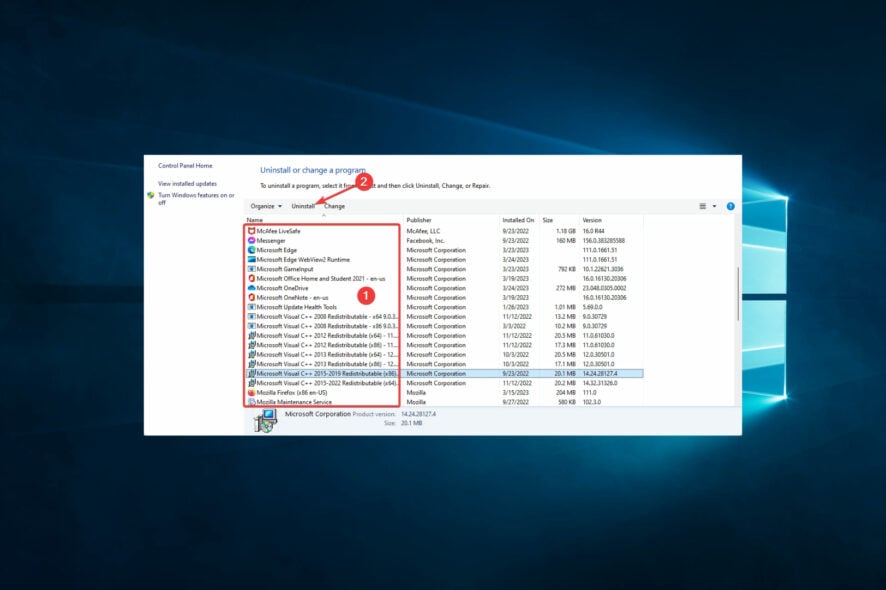The image size is (886, 590).
Task: Click version 156.0.383285588 in Messenger row
Action: (x=604, y=241)
